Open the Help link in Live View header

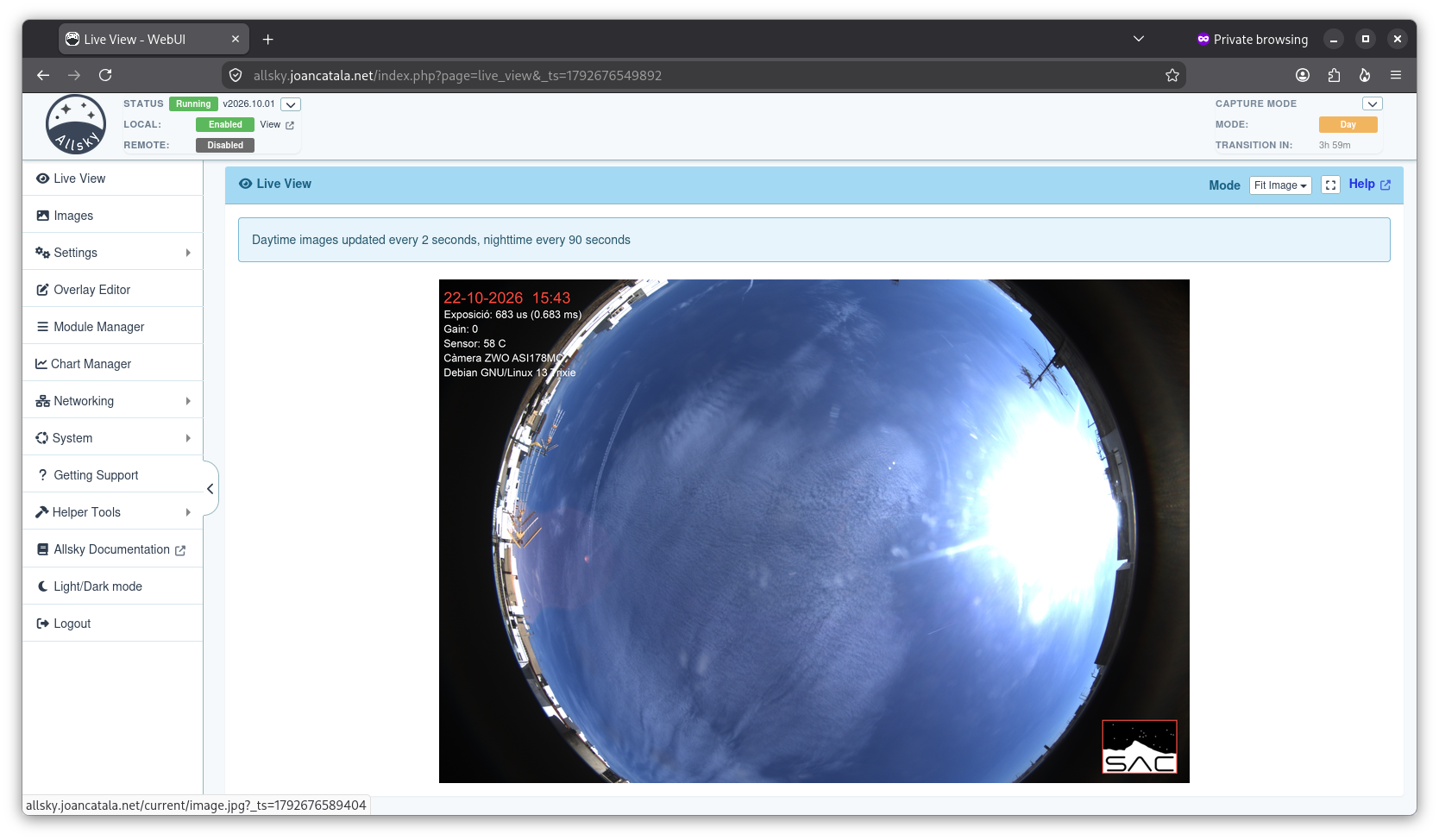click(x=1369, y=184)
